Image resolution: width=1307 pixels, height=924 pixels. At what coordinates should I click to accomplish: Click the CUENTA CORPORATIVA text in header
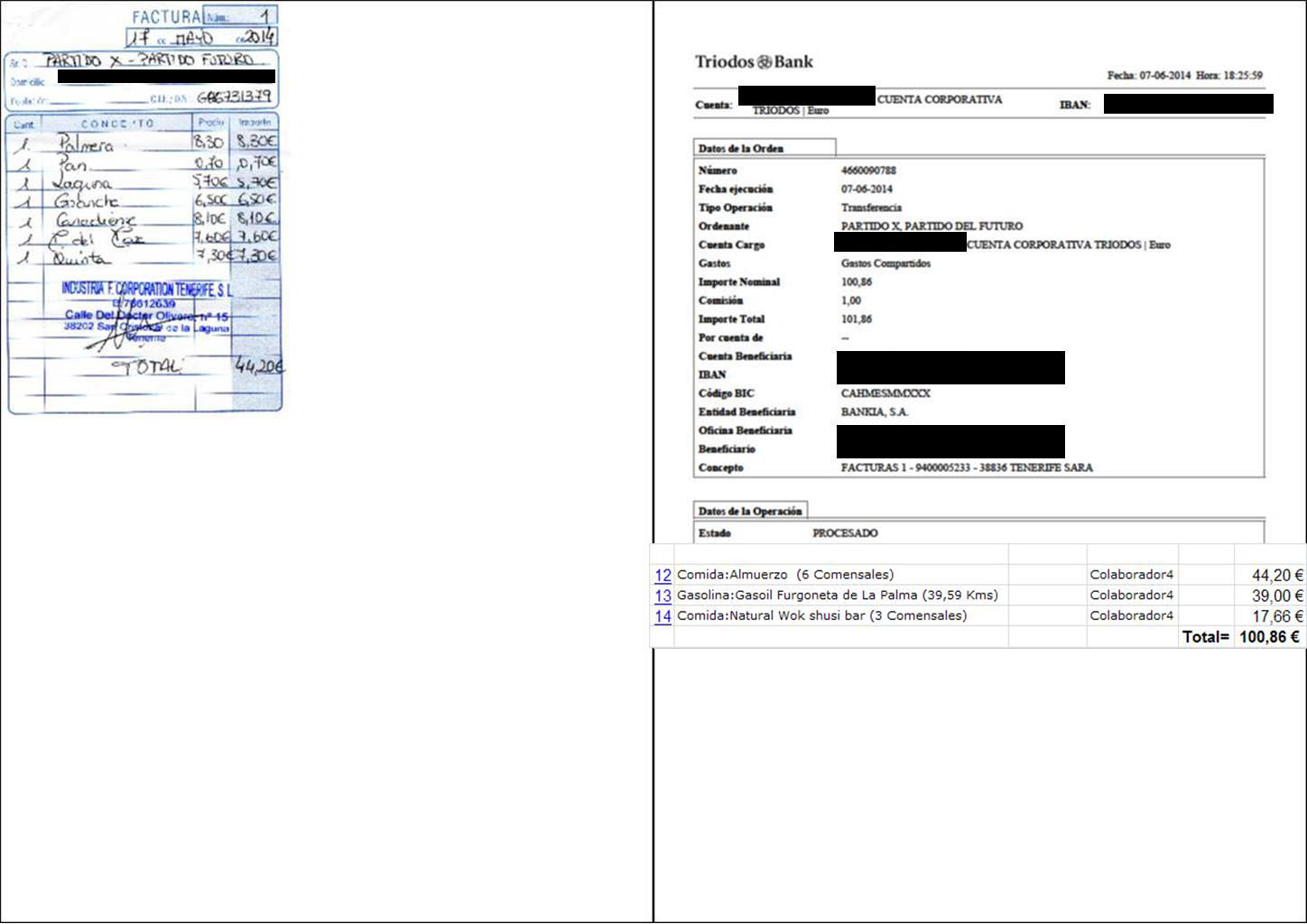tap(940, 99)
